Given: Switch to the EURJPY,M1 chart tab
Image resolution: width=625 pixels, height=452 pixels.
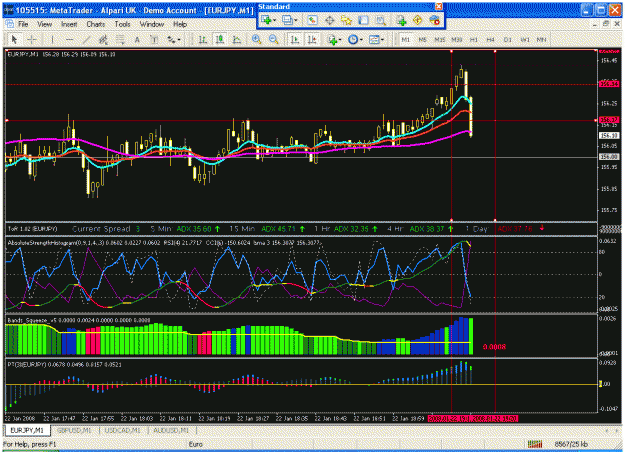Looking at the screenshot, I should point(27,430).
